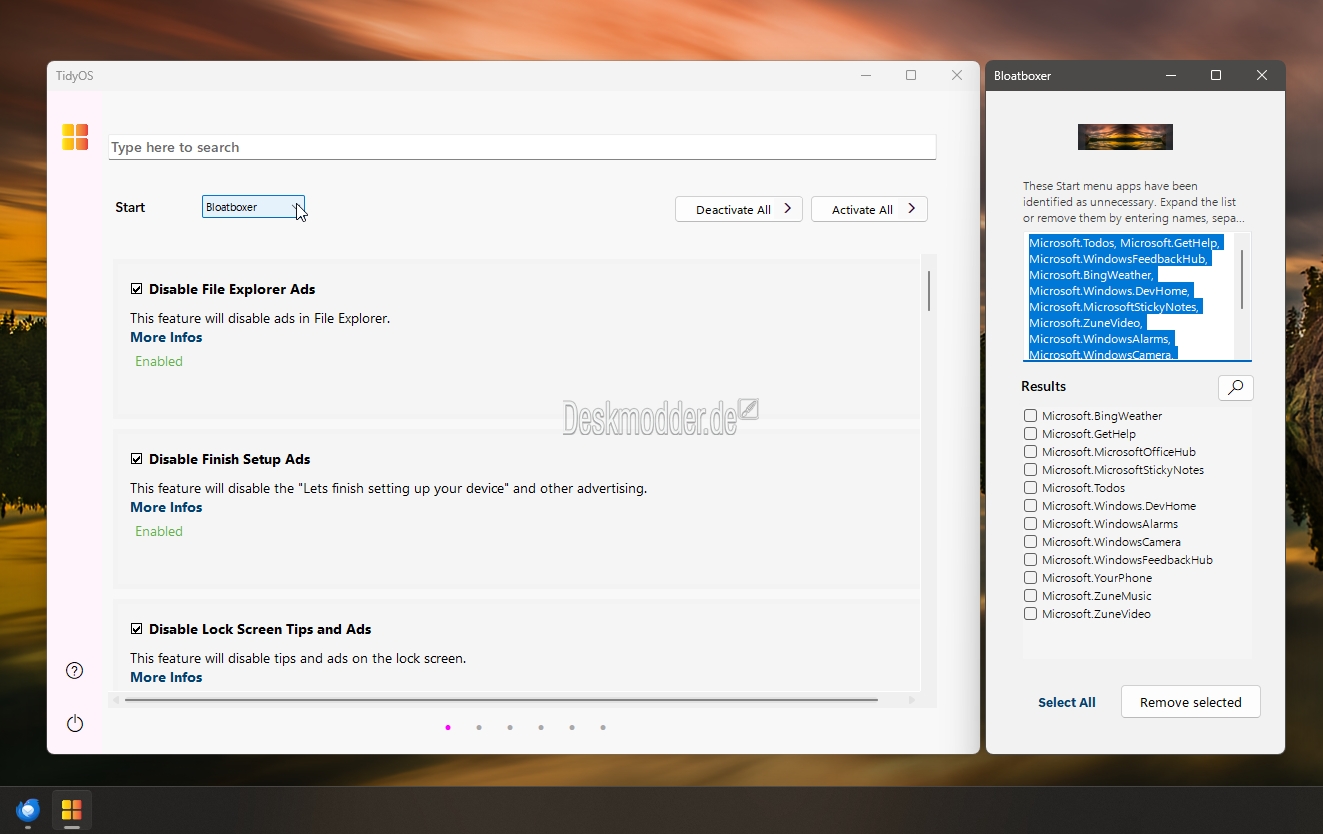Screen dimensions: 1323x834
Task: Click the app names text box in Bloatboxer
Action: click(x=1137, y=297)
